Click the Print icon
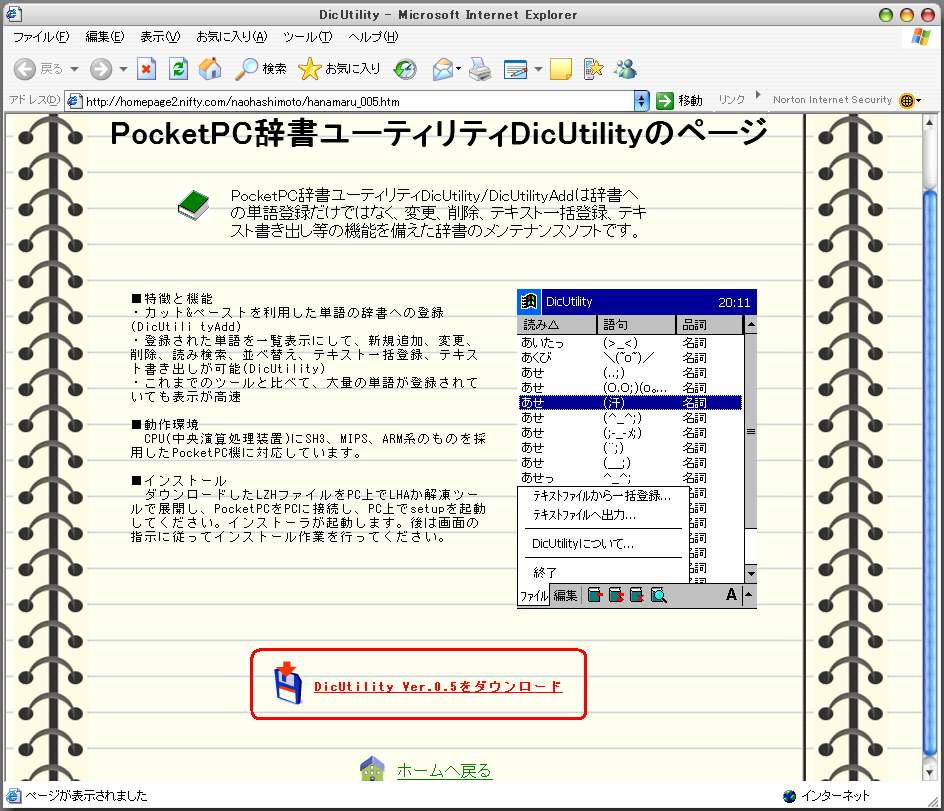The image size is (944, 811). coord(480,69)
